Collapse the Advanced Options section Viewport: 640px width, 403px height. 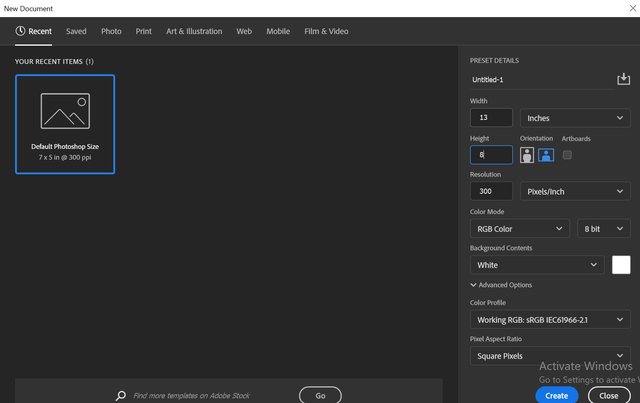click(501, 285)
